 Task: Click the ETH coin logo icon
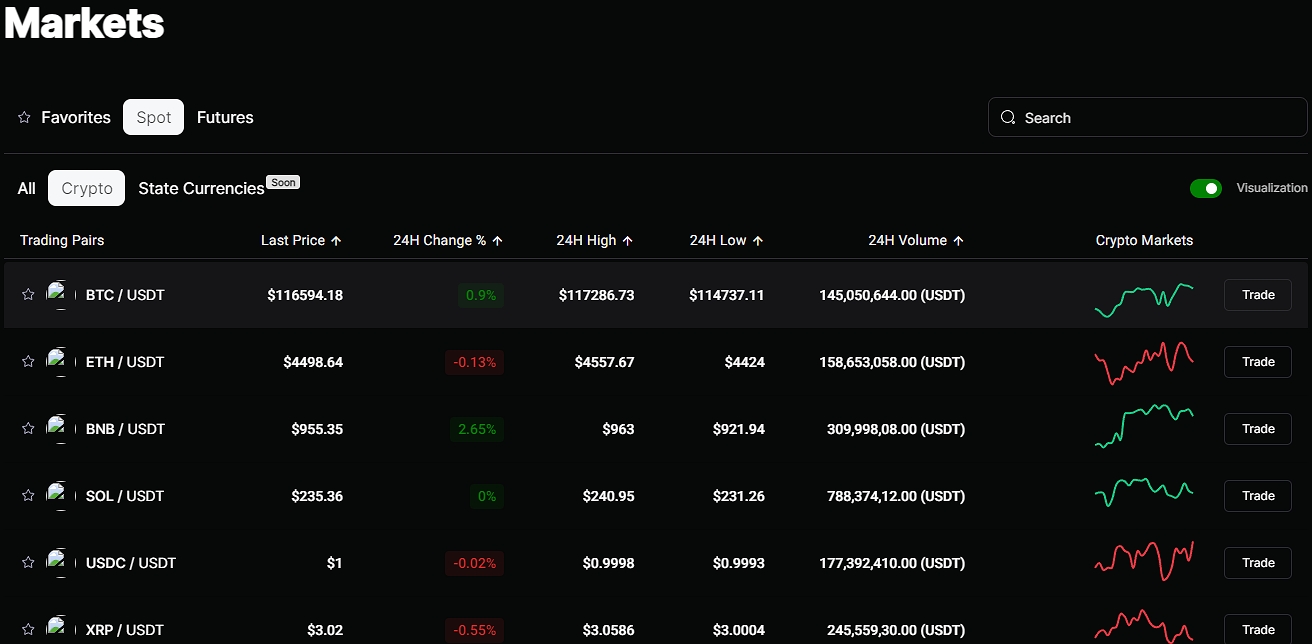pos(61,362)
